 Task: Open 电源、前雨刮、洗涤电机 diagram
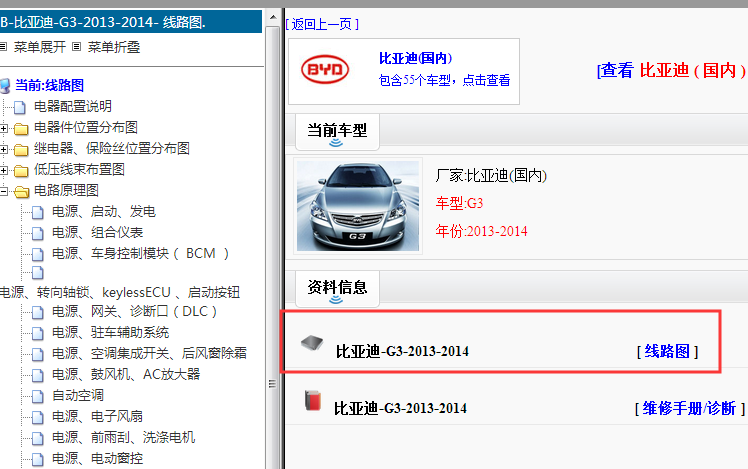124,438
